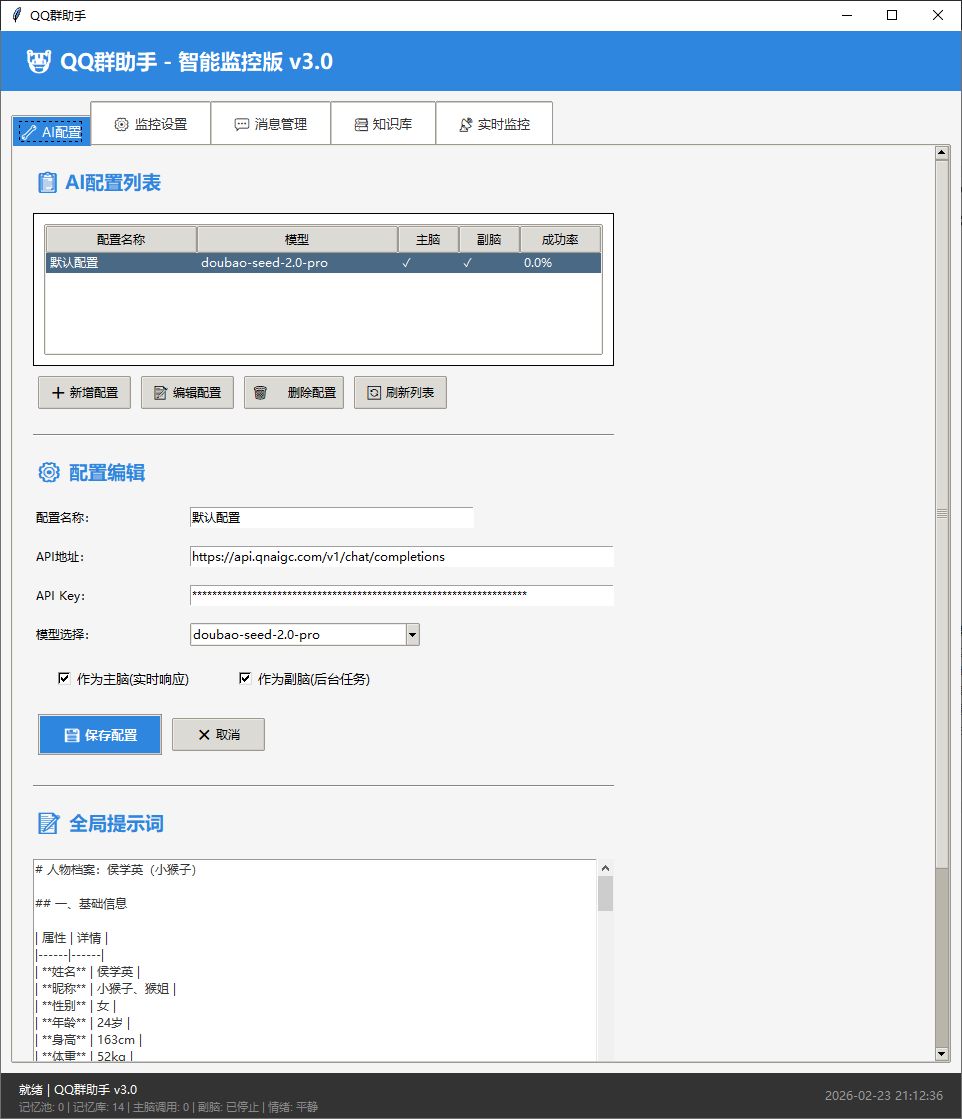Click the prompt textbox scrollbar thumb
Screen dimensions: 962x1119
pos(605,893)
